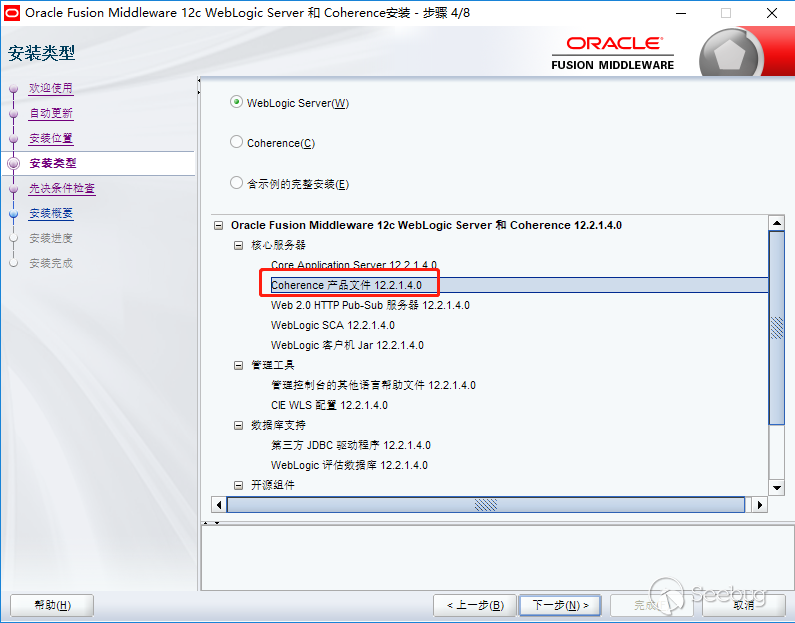This screenshot has width=795, height=623.
Task: Collapse the 管理工具 tree node
Action: (x=238, y=365)
